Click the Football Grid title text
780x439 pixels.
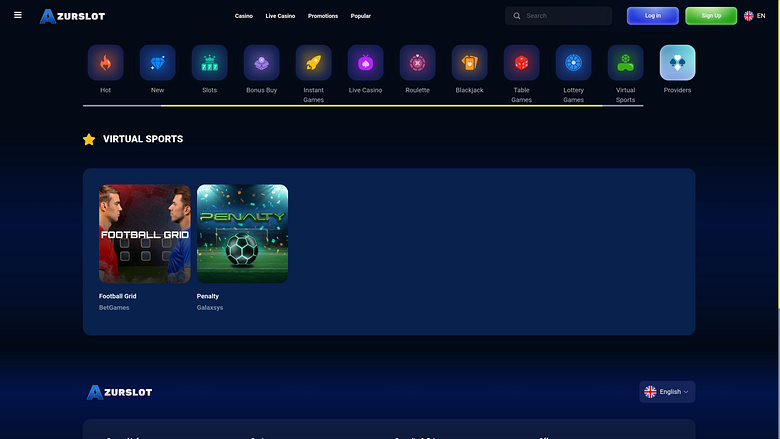click(117, 296)
